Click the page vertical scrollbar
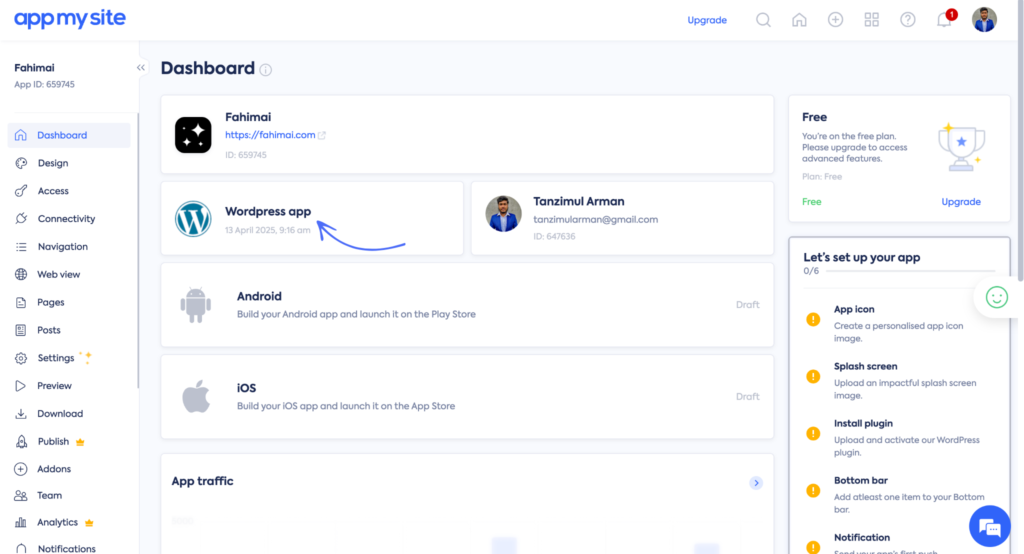Image resolution: width=1024 pixels, height=554 pixels. [1020, 140]
